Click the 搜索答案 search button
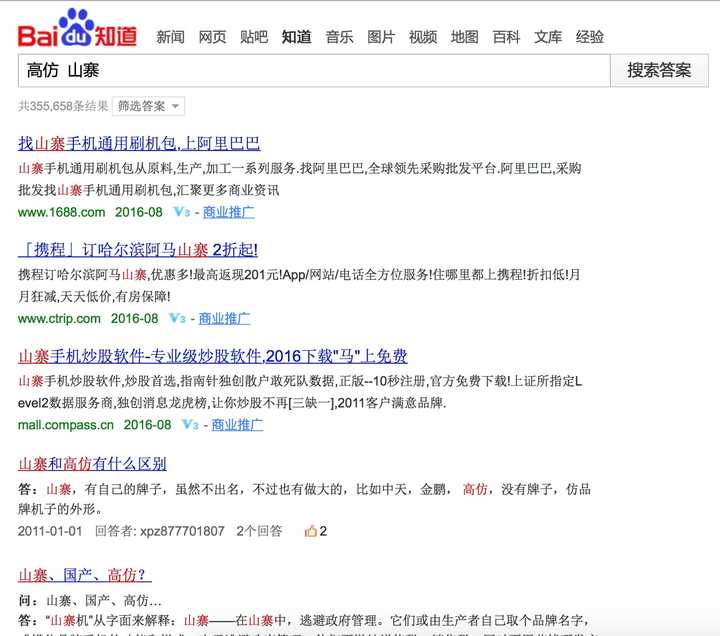 (659, 70)
